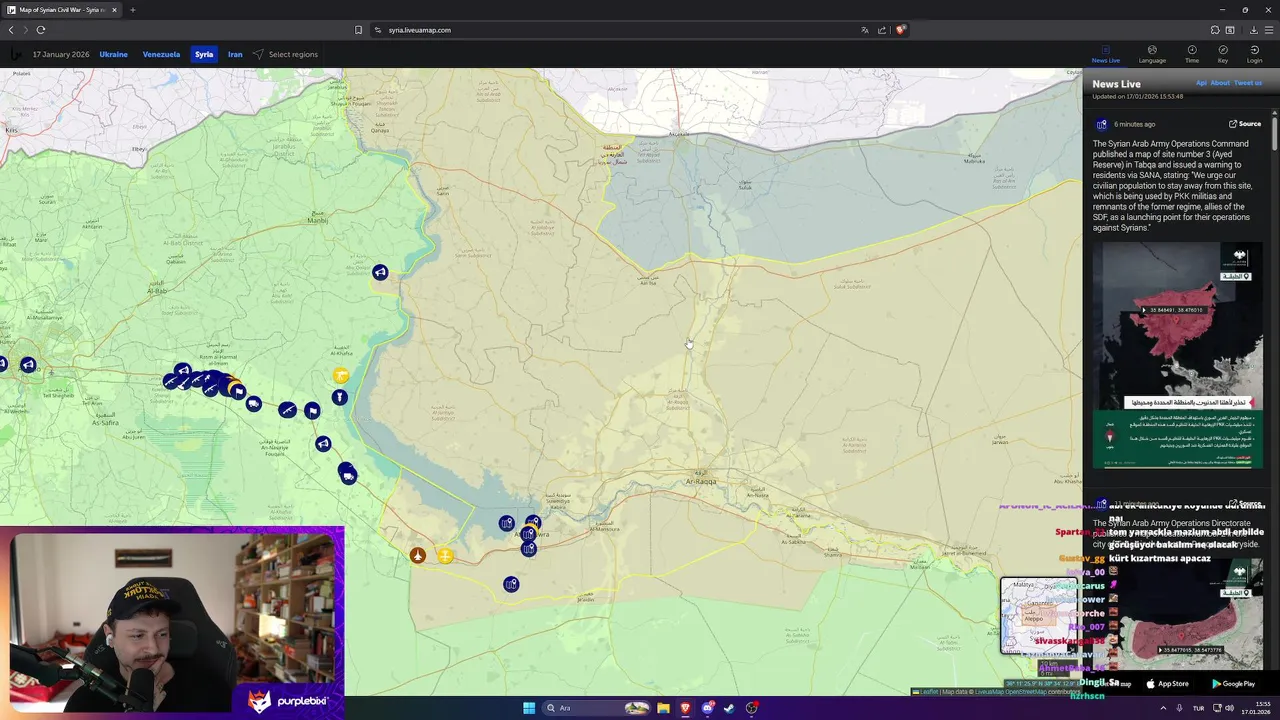Click the megaphone marker near the Euphrates

tap(380, 272)
